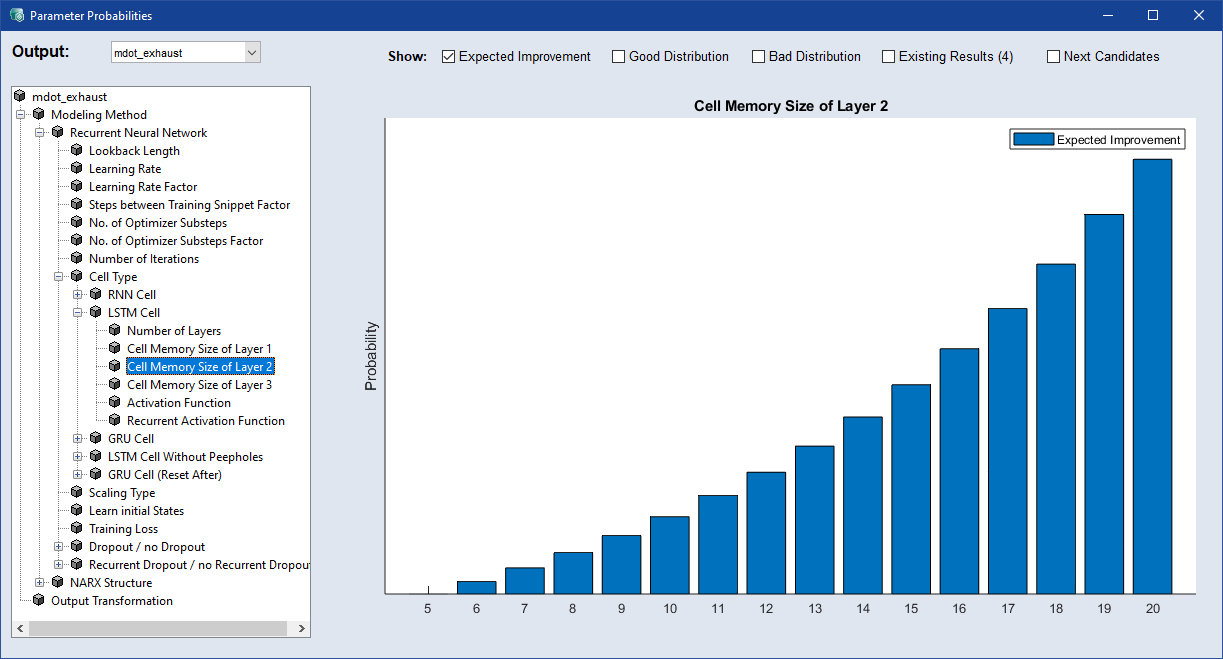
Task: Enable the Good Distribution checkbox
Action: point(619,57)
